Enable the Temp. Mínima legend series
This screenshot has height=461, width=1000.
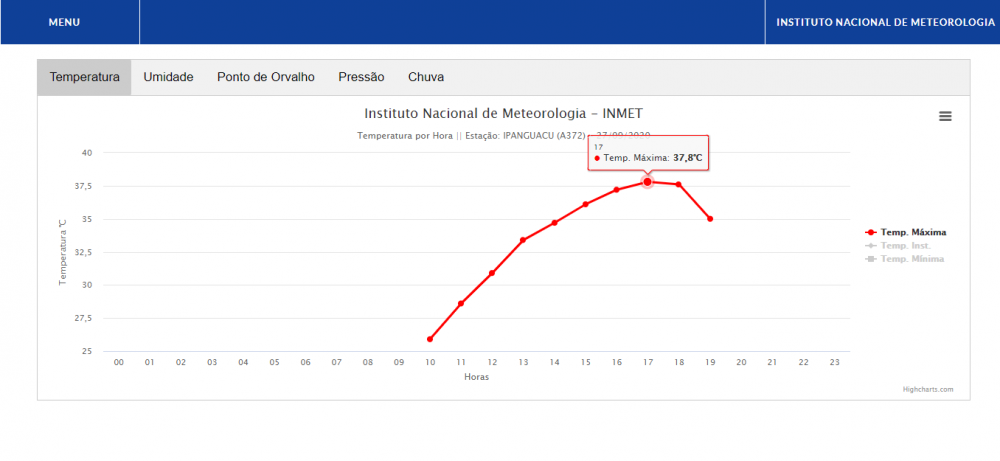(911, 259)
